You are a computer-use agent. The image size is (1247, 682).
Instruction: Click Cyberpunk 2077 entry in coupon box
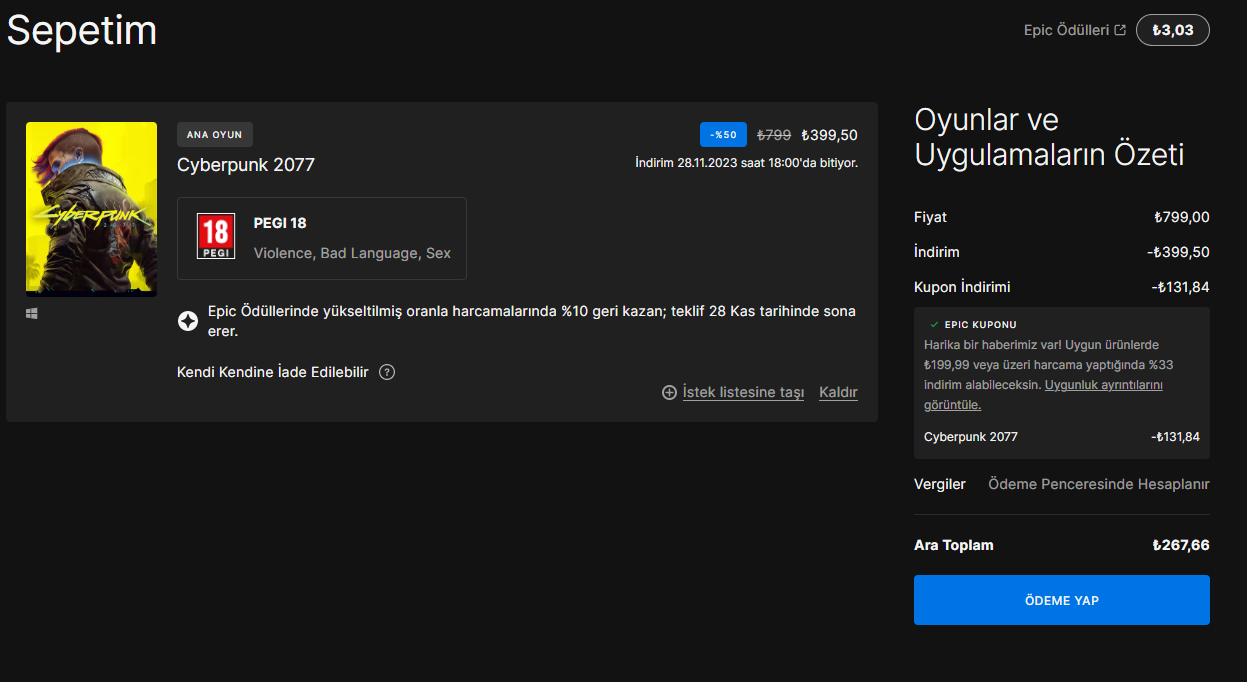pos(971,437)
